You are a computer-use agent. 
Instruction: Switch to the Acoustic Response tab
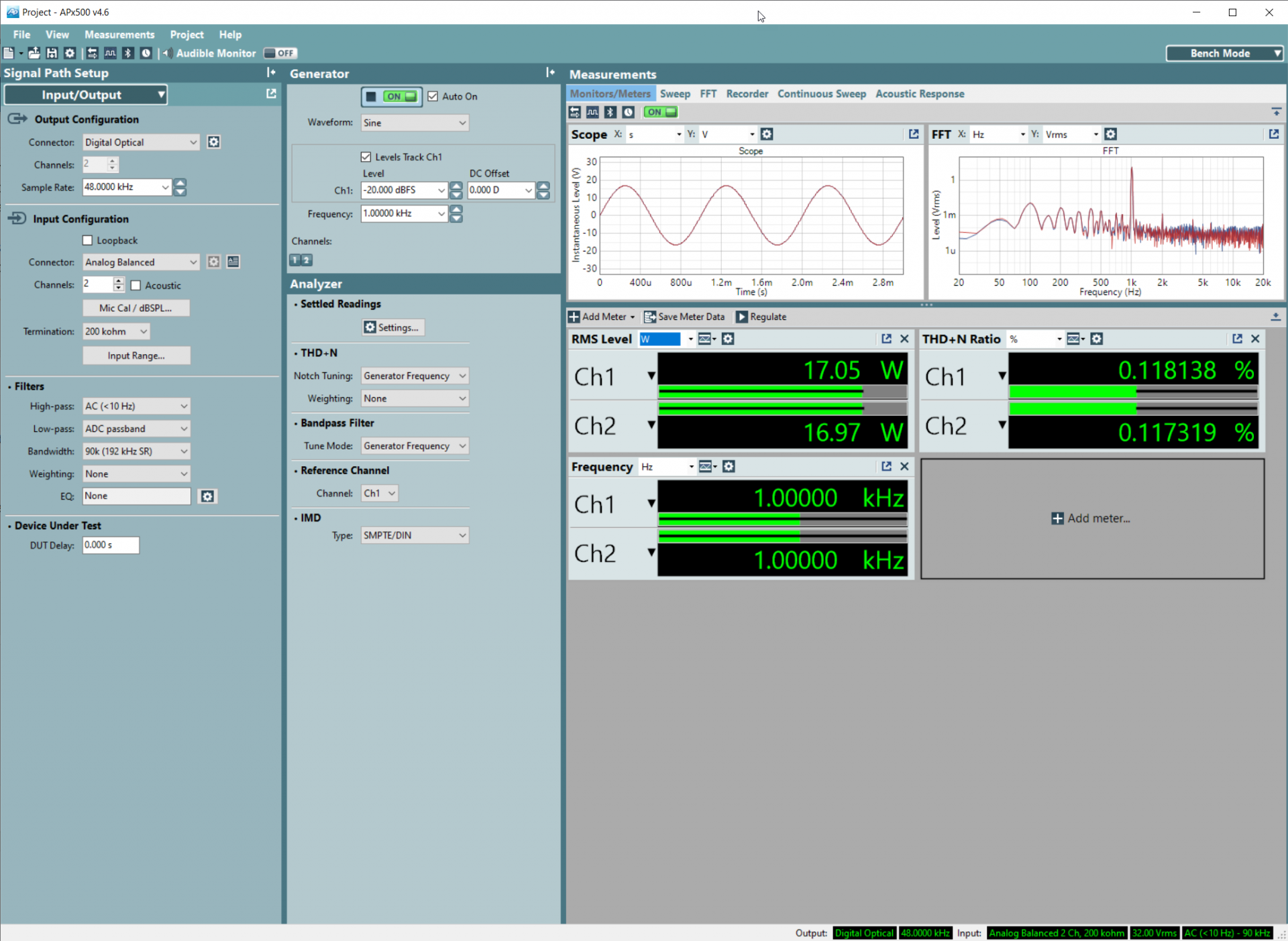click(920, 94)
